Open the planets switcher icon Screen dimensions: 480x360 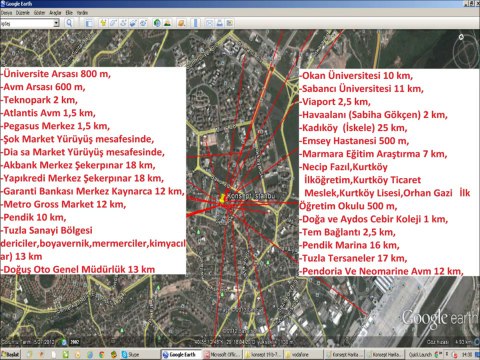click(181, 23)
